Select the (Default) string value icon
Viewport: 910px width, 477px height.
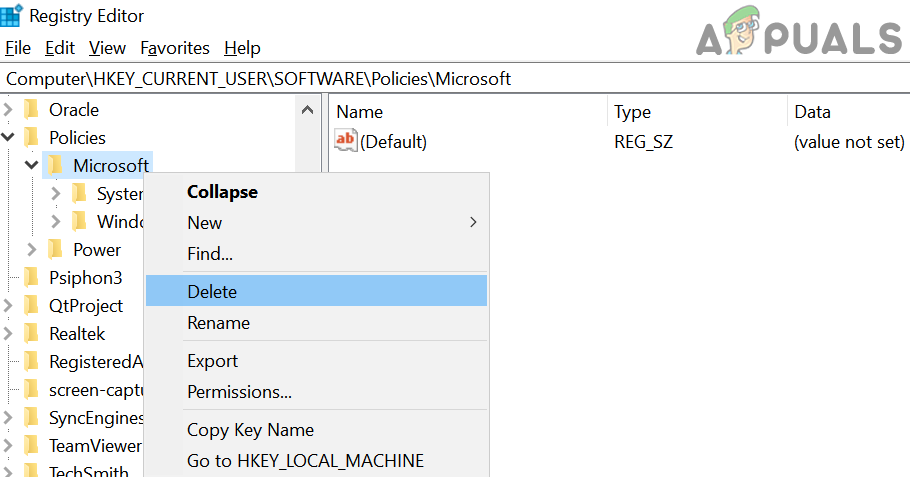pyautogui.click(x=346, y=141)
